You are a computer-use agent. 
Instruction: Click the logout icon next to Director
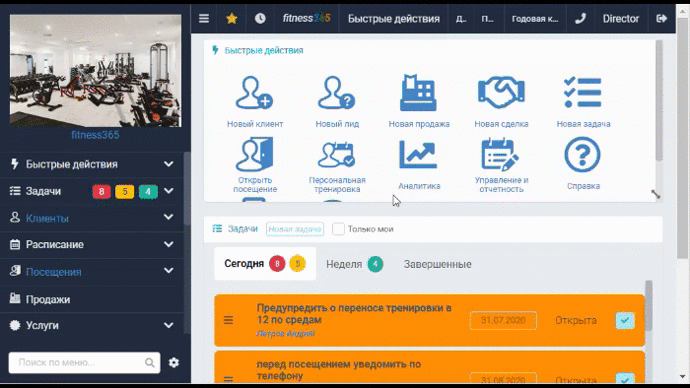661,18
